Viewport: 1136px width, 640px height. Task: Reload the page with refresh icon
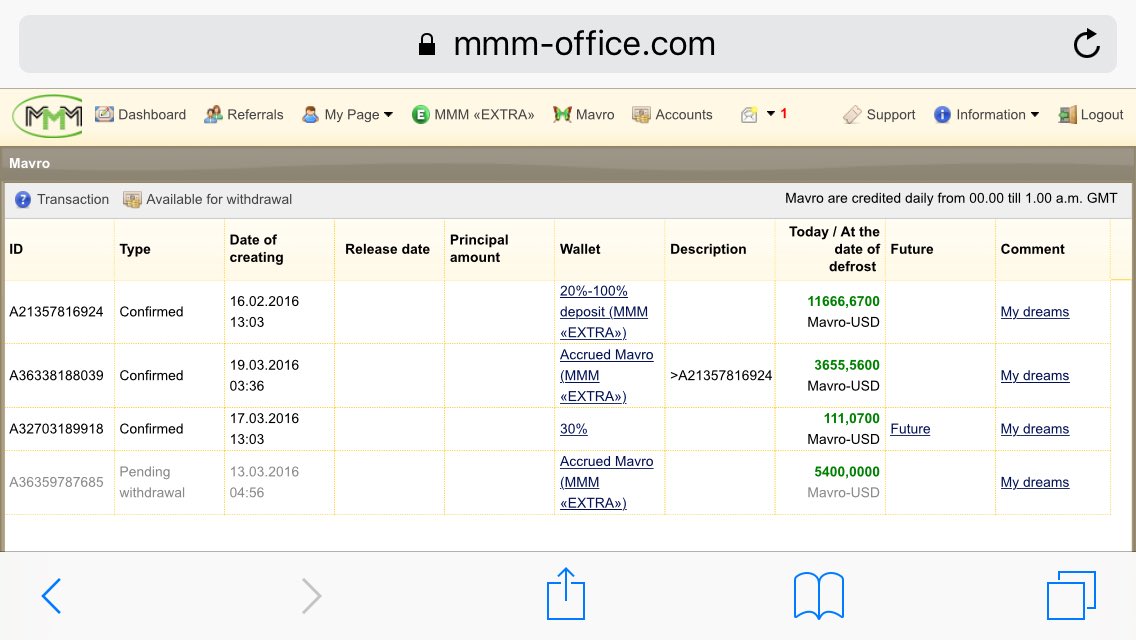(x=1086, y=43)
